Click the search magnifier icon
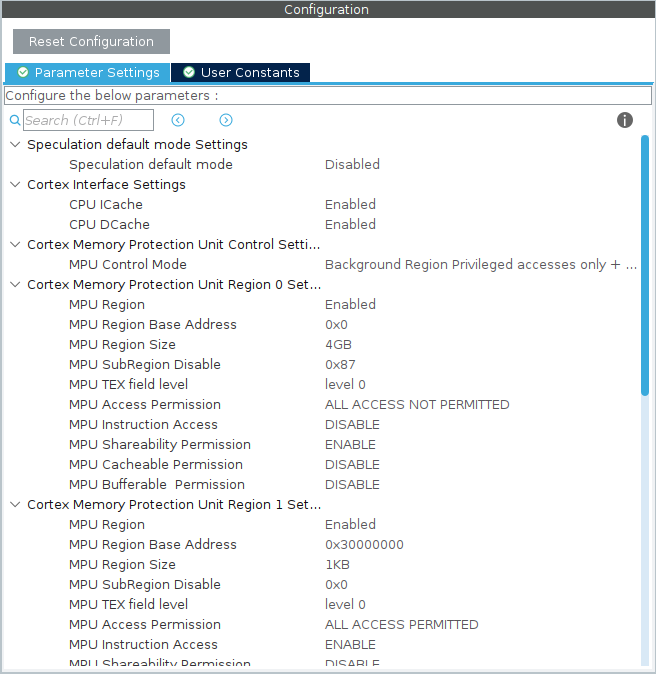The width and height of the screenshot is (656, 674). tap(15, 120)
